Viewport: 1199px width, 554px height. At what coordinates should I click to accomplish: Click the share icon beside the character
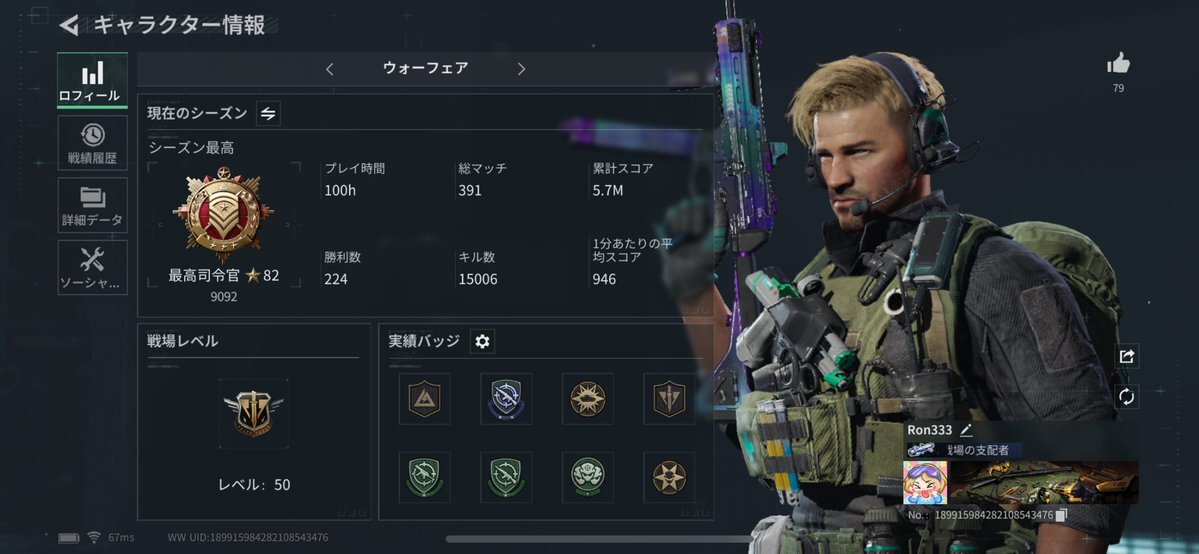click(1126, 356)
